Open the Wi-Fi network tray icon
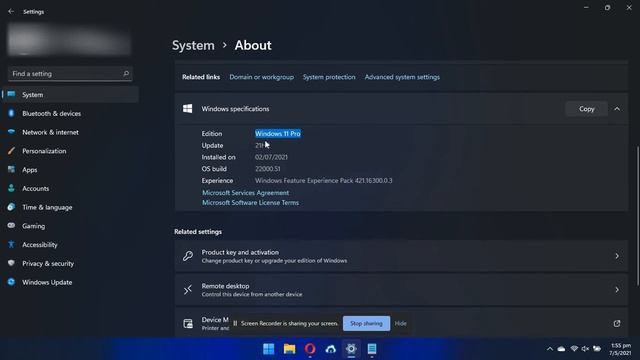 click(x=574, y=349)
